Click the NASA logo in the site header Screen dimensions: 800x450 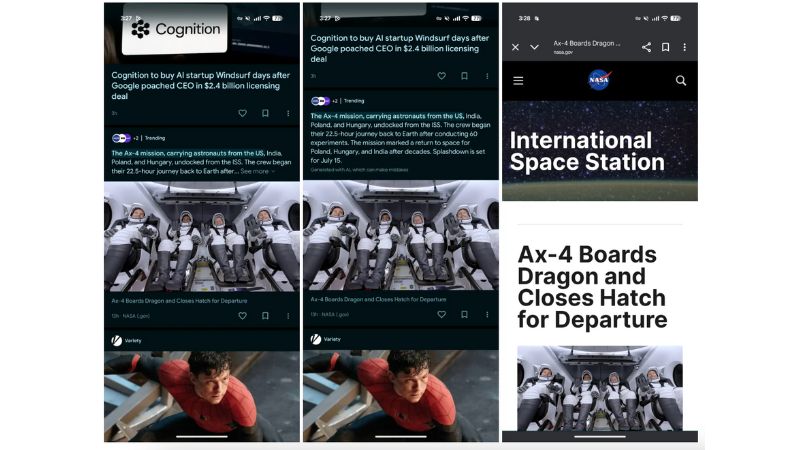599,81
